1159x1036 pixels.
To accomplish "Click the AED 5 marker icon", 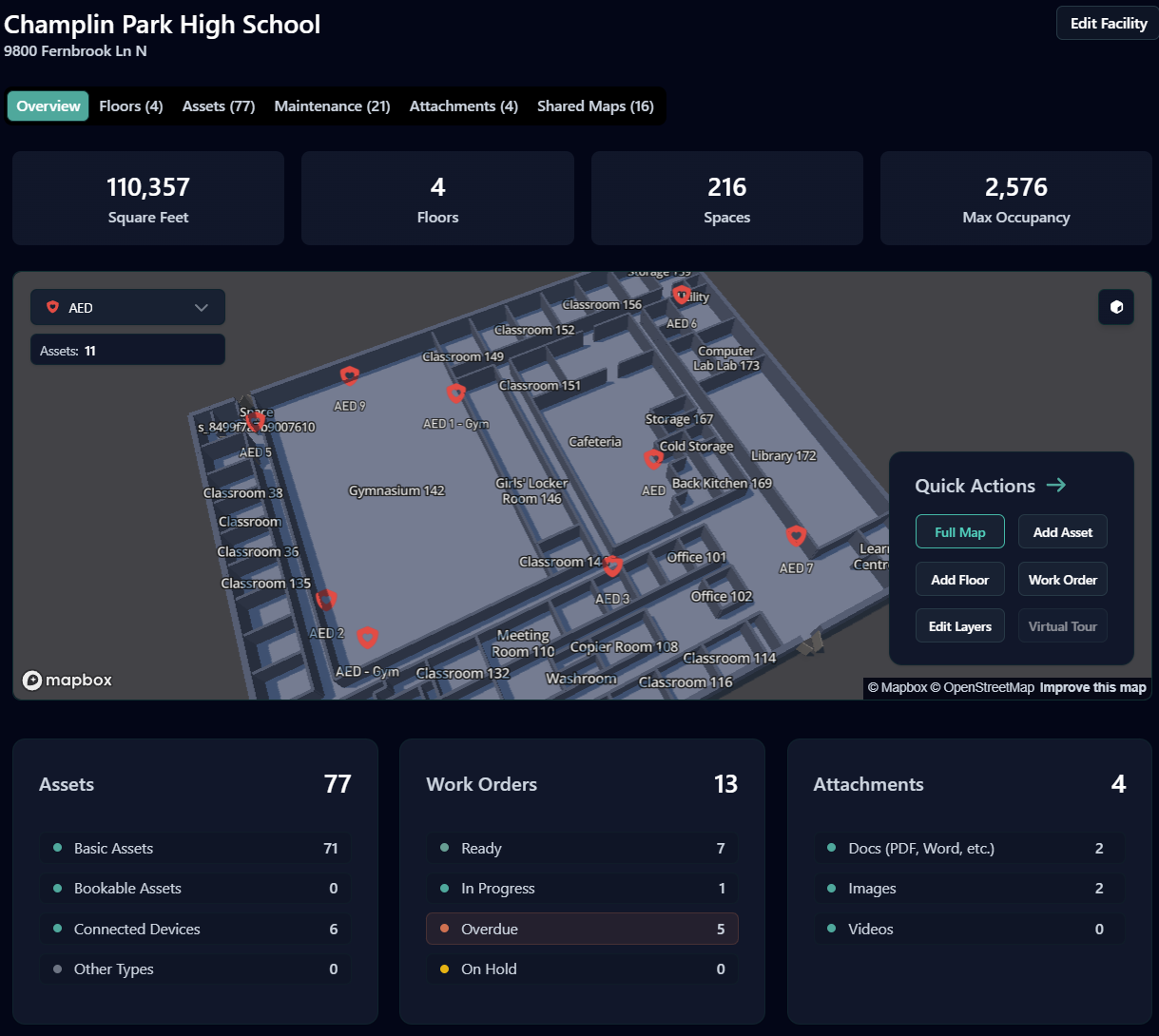I will tap(255, 421).
